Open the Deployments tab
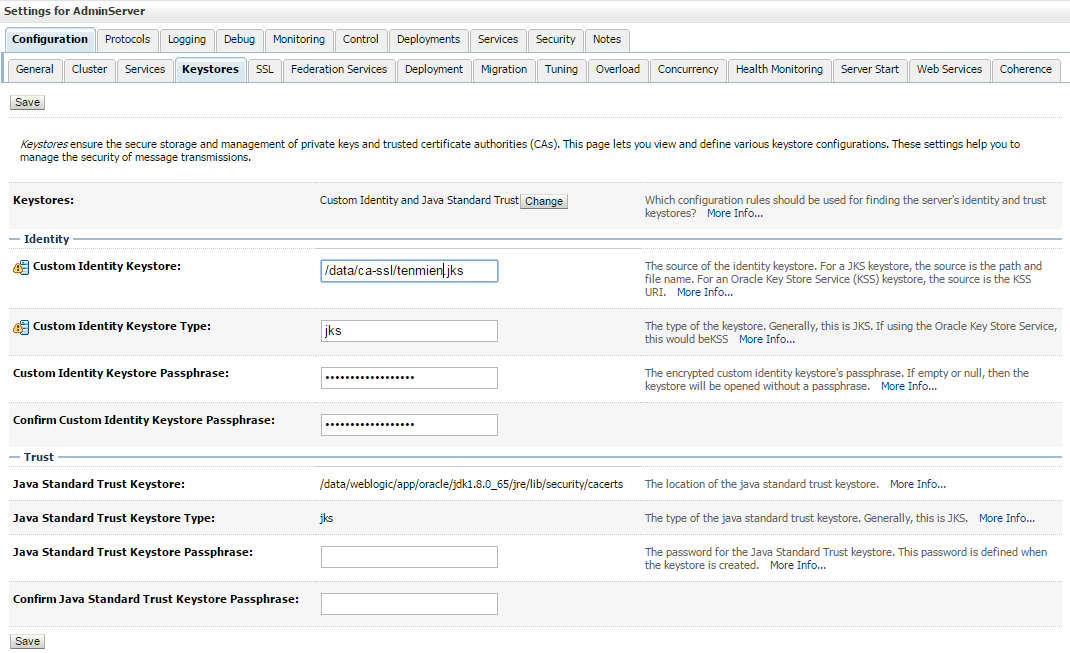Screen dimensions: 1070x653 (429, 40)
